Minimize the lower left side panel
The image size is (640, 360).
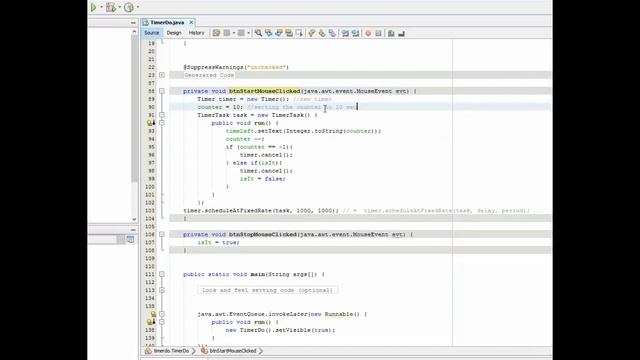[x=133, y=230]
